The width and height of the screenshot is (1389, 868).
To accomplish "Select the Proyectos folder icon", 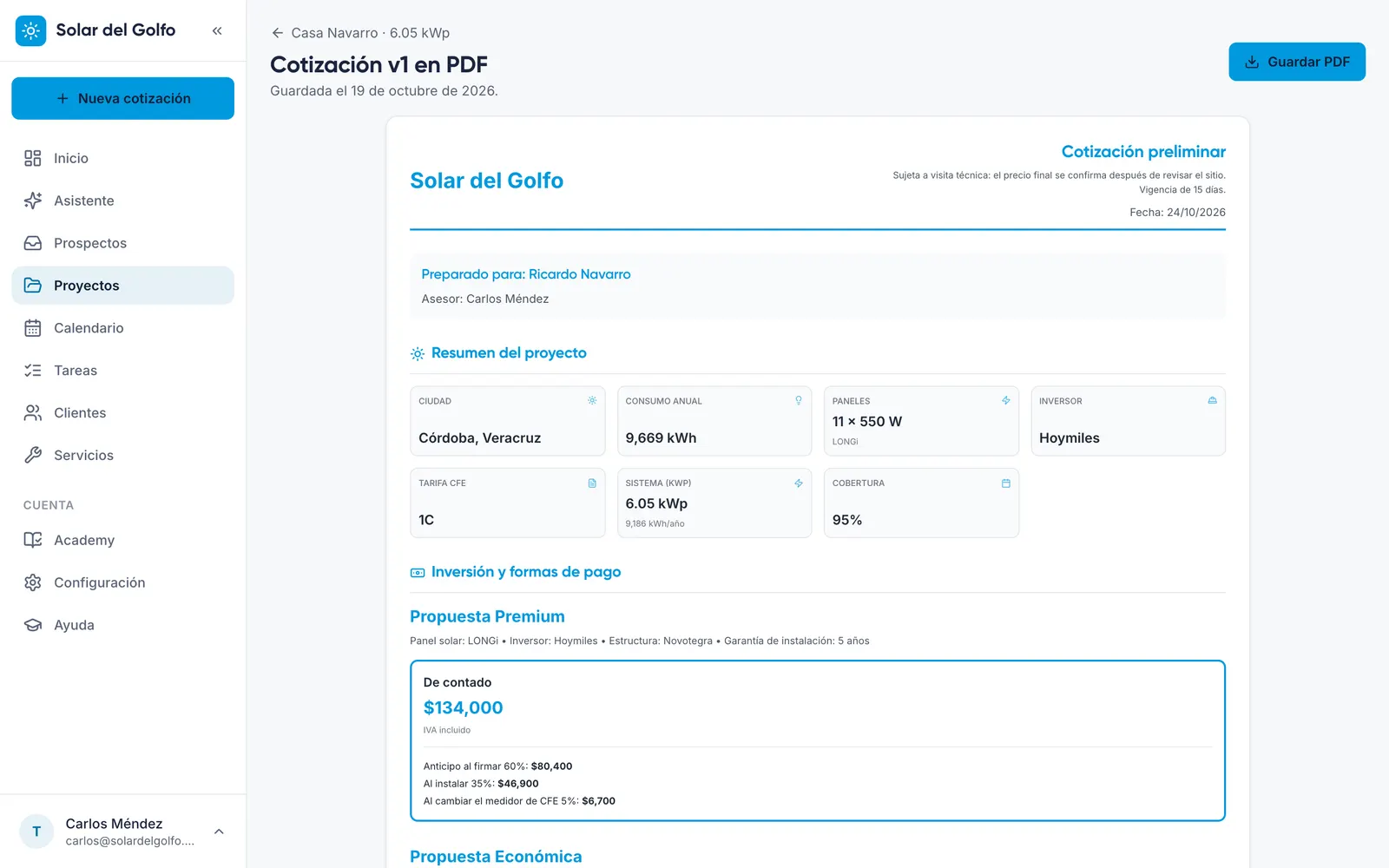I will (x=33, y=286).
